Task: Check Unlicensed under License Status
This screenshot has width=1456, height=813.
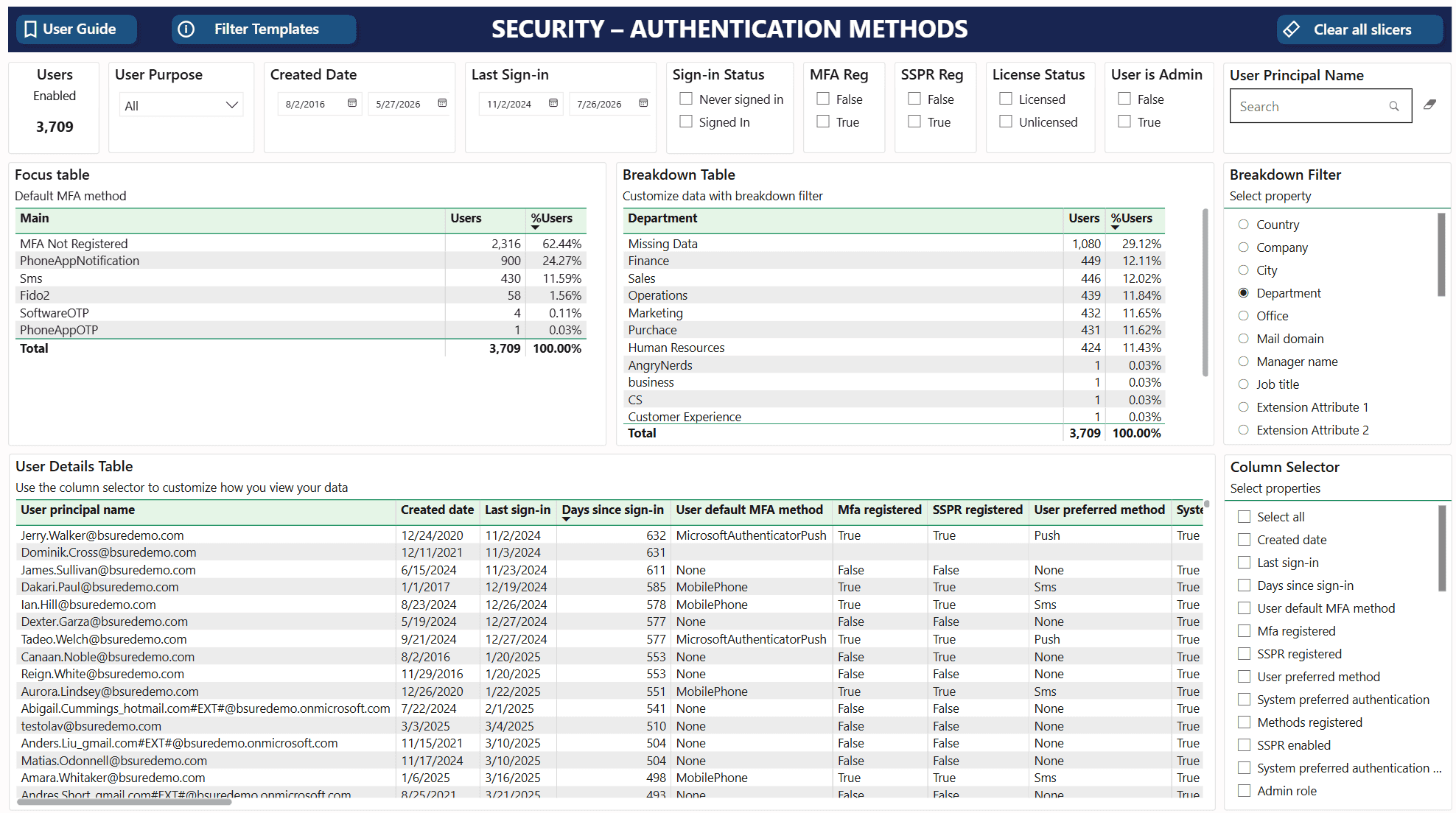Action: coord(1006,122)
